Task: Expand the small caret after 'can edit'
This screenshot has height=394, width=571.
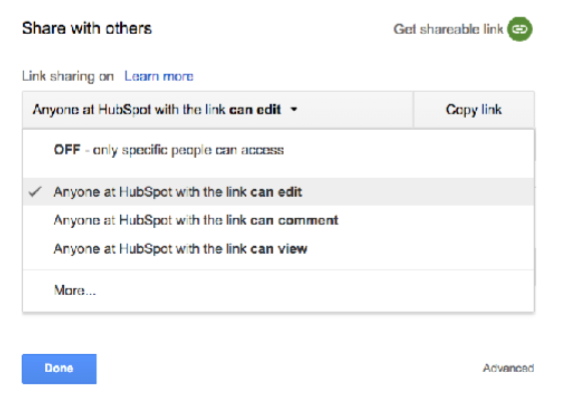Action: [294, 109]
